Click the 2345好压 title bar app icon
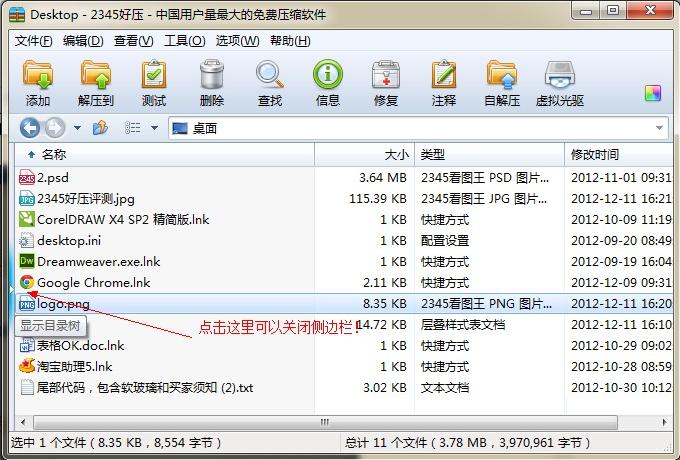This screenshot has height=460, width=680. pyautogui.click(x=17, y=14)
